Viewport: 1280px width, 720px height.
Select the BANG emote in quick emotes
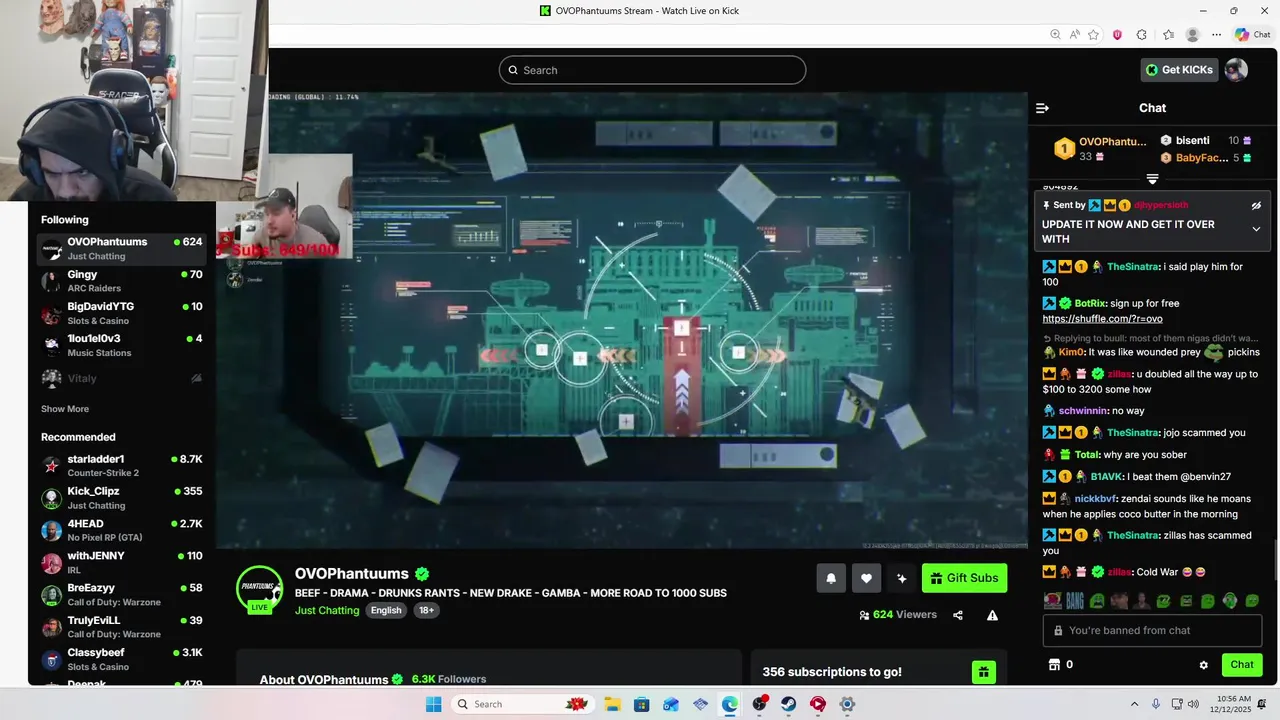(x=1075, y=601)
